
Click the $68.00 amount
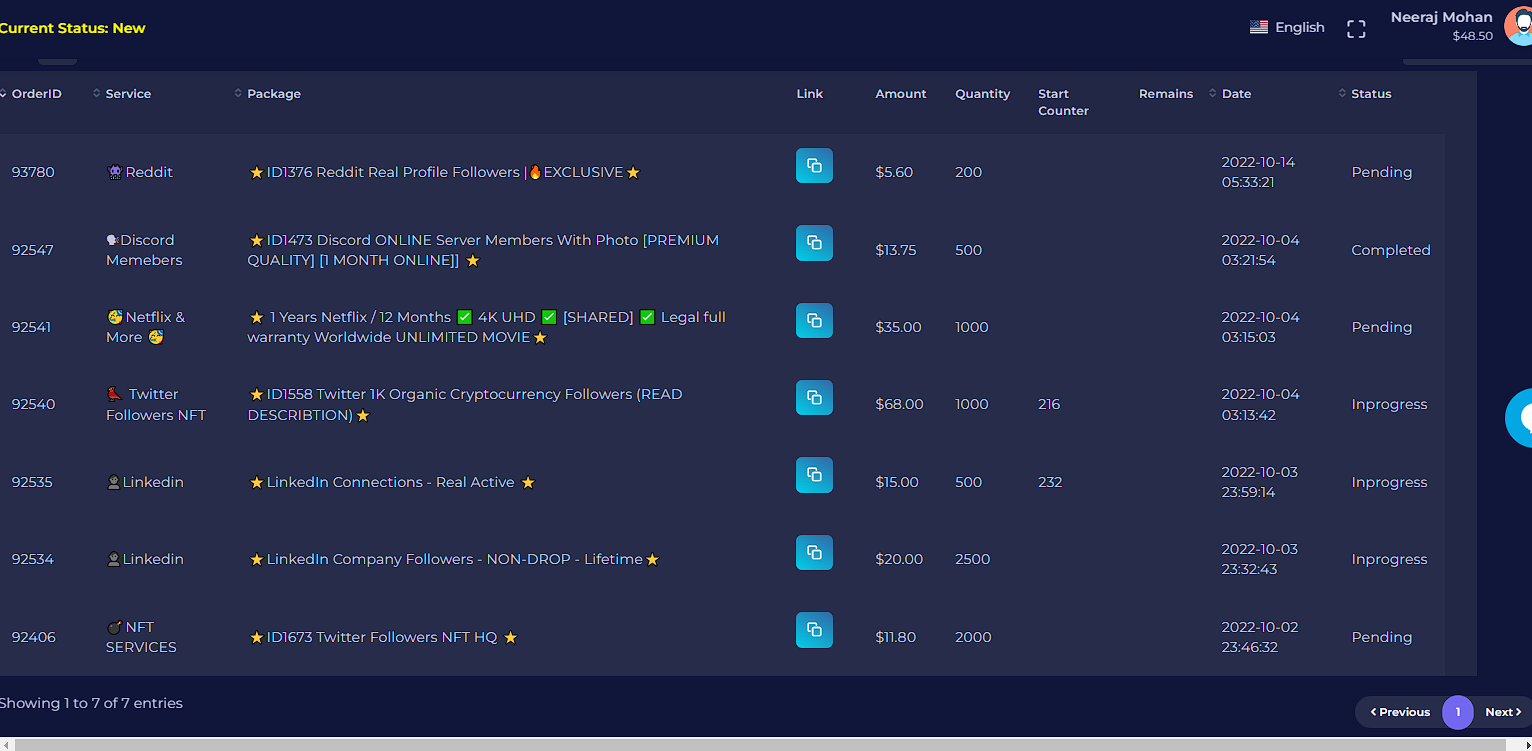[x=899, y=404]
